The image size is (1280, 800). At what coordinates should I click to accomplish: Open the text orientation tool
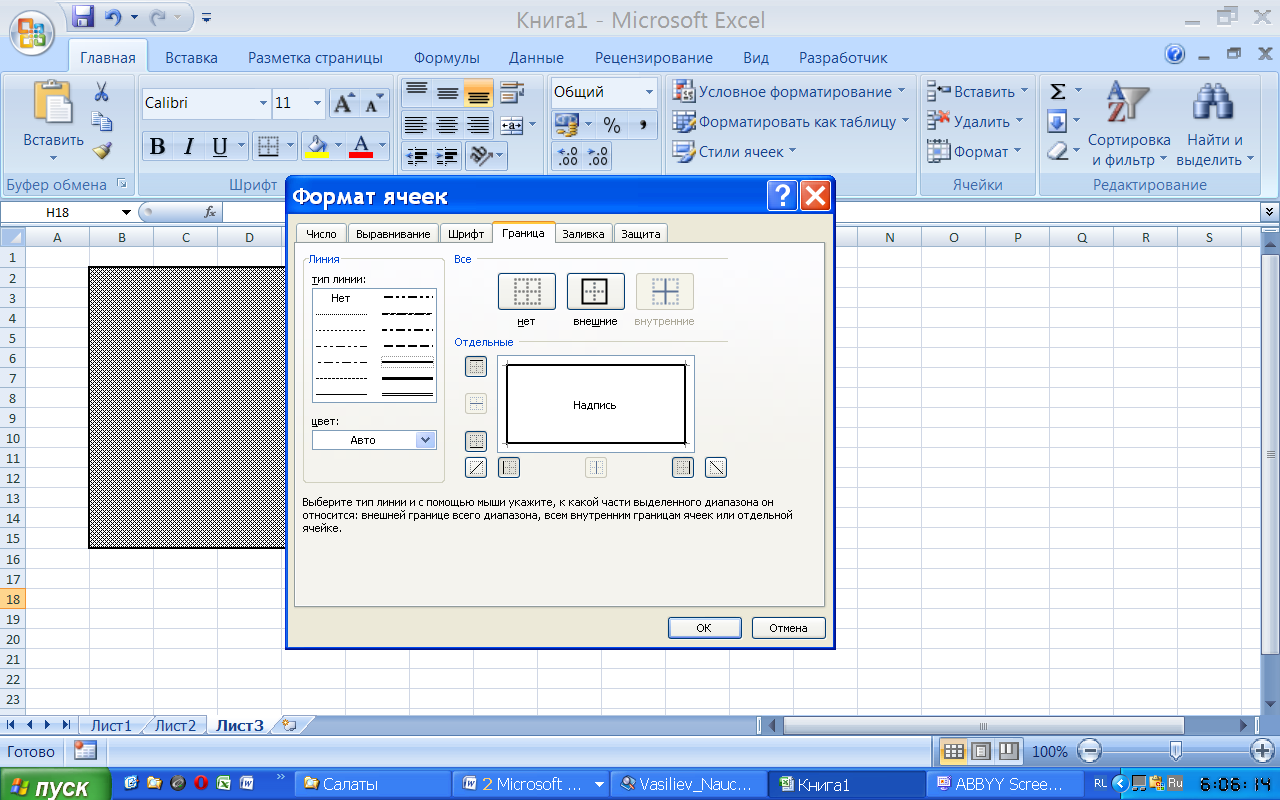481,156
